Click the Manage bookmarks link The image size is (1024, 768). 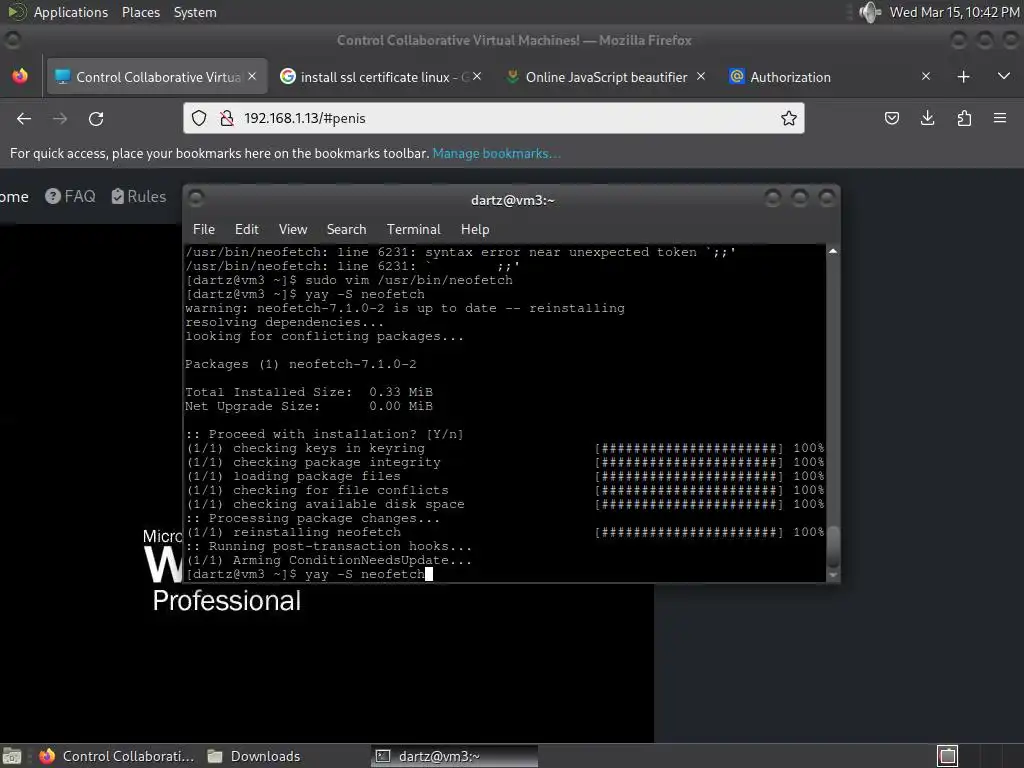[496, 153]
